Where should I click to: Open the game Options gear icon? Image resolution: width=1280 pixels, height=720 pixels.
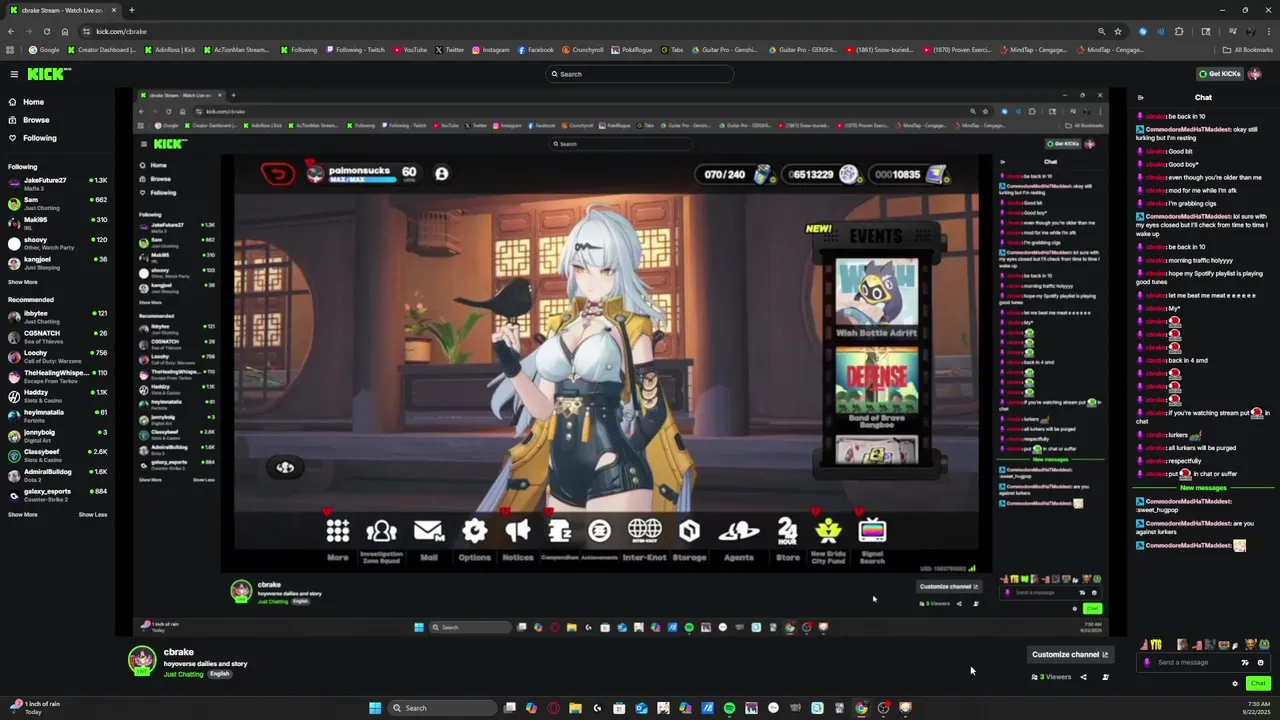click(475, 531)
